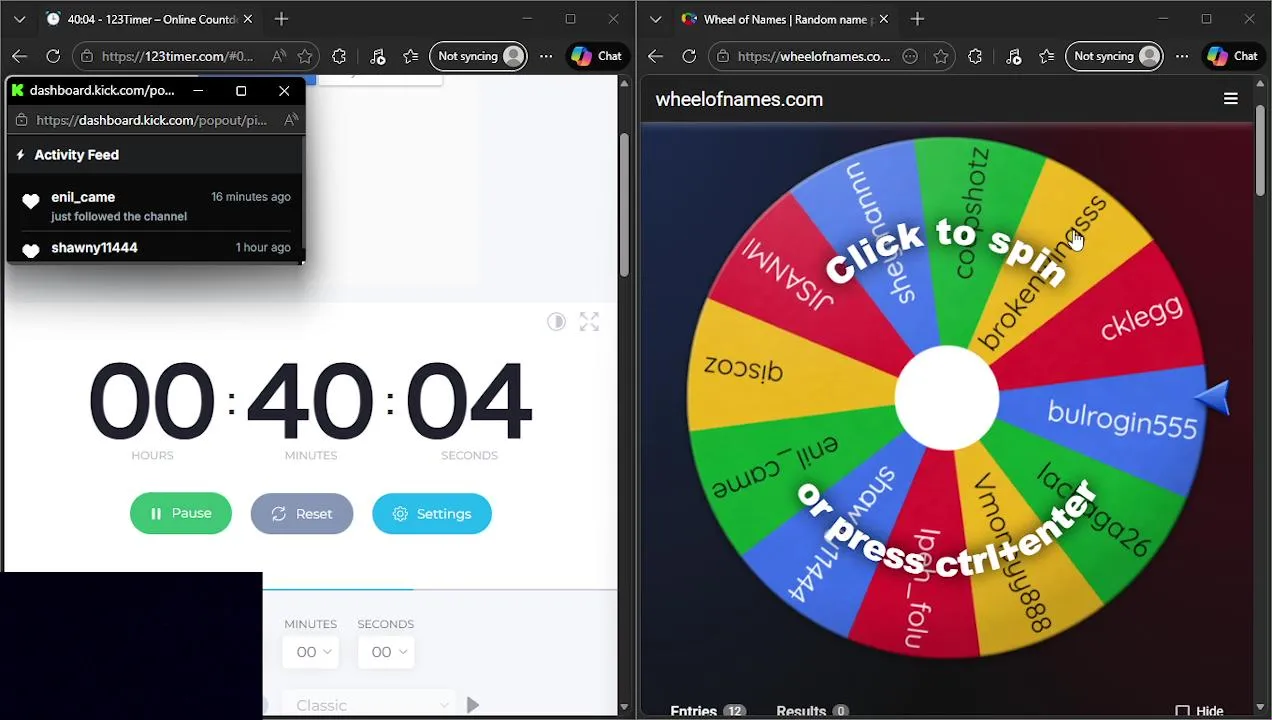Viewport: 1272px width, 720px height.
Task: Click Not syncing profile in right browser
Action: pyautogui.click(x=1115, y=57)
